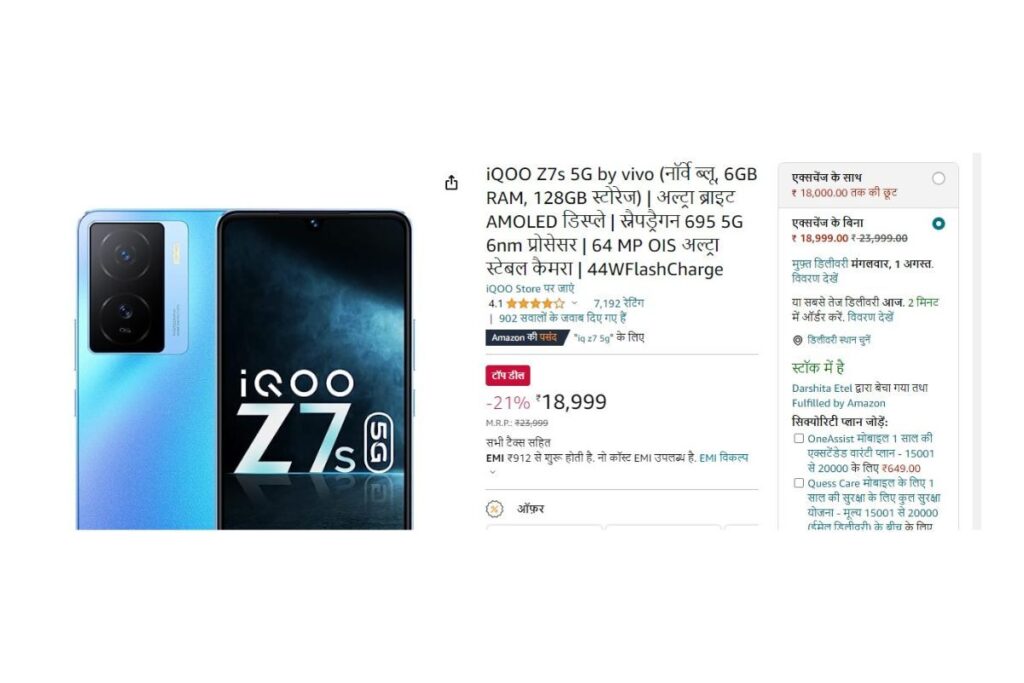Check the Quess Care protection plan checkbox
This screenshot has height=683, width=1024.
tap(799, 483)
